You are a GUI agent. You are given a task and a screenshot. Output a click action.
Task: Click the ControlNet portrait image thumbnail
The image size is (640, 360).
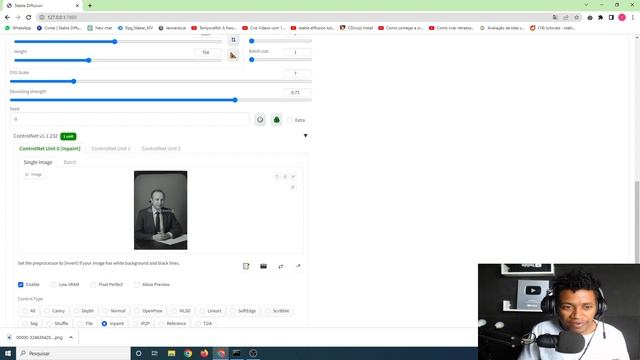point(160,210)
